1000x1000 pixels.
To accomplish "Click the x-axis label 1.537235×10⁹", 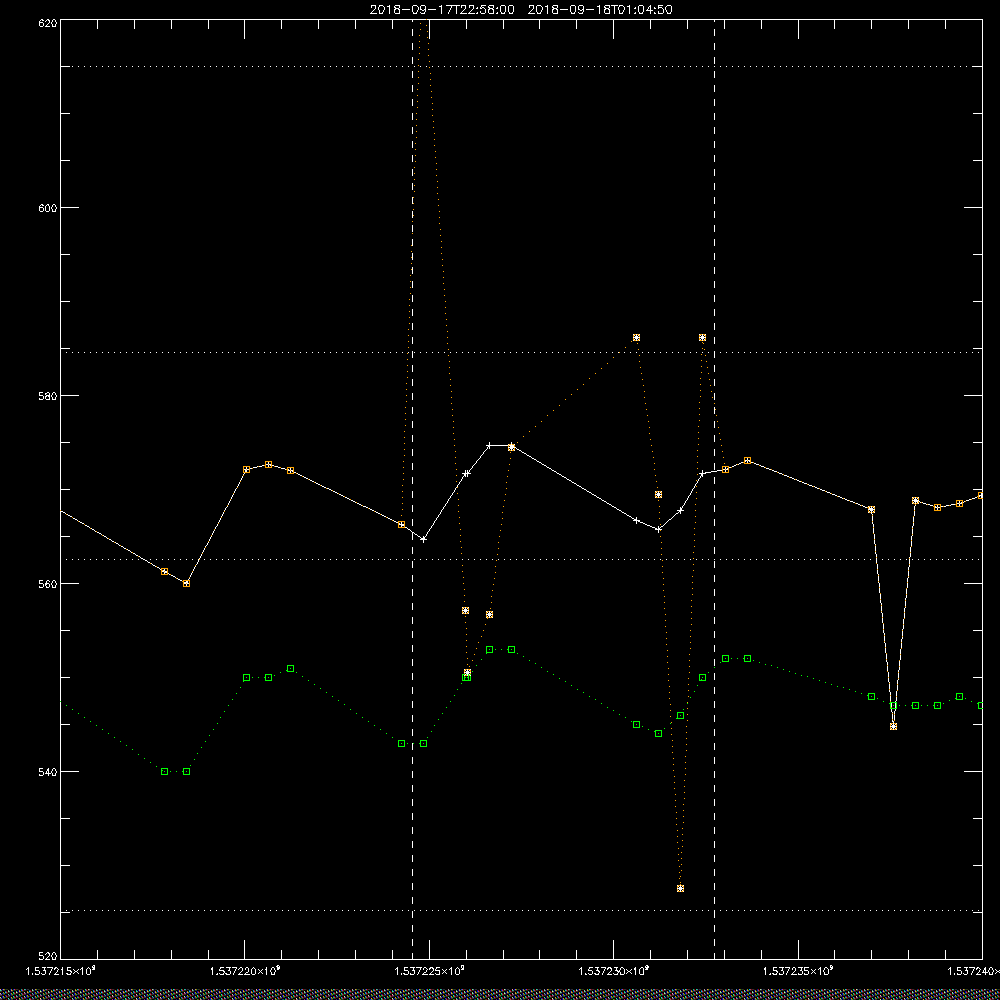I will (x=798, y=971).
